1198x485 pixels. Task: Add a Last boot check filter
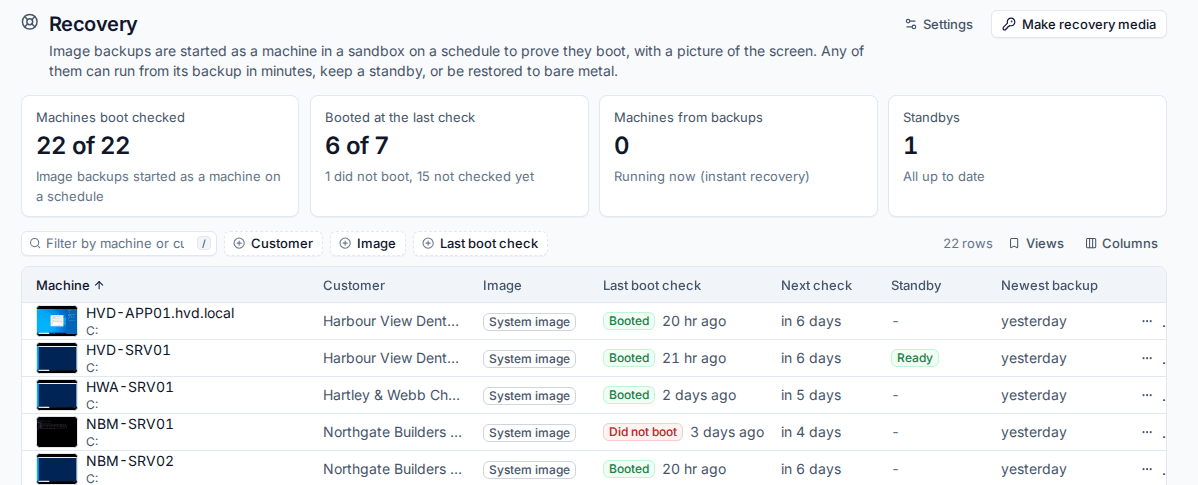click(481, 244)
